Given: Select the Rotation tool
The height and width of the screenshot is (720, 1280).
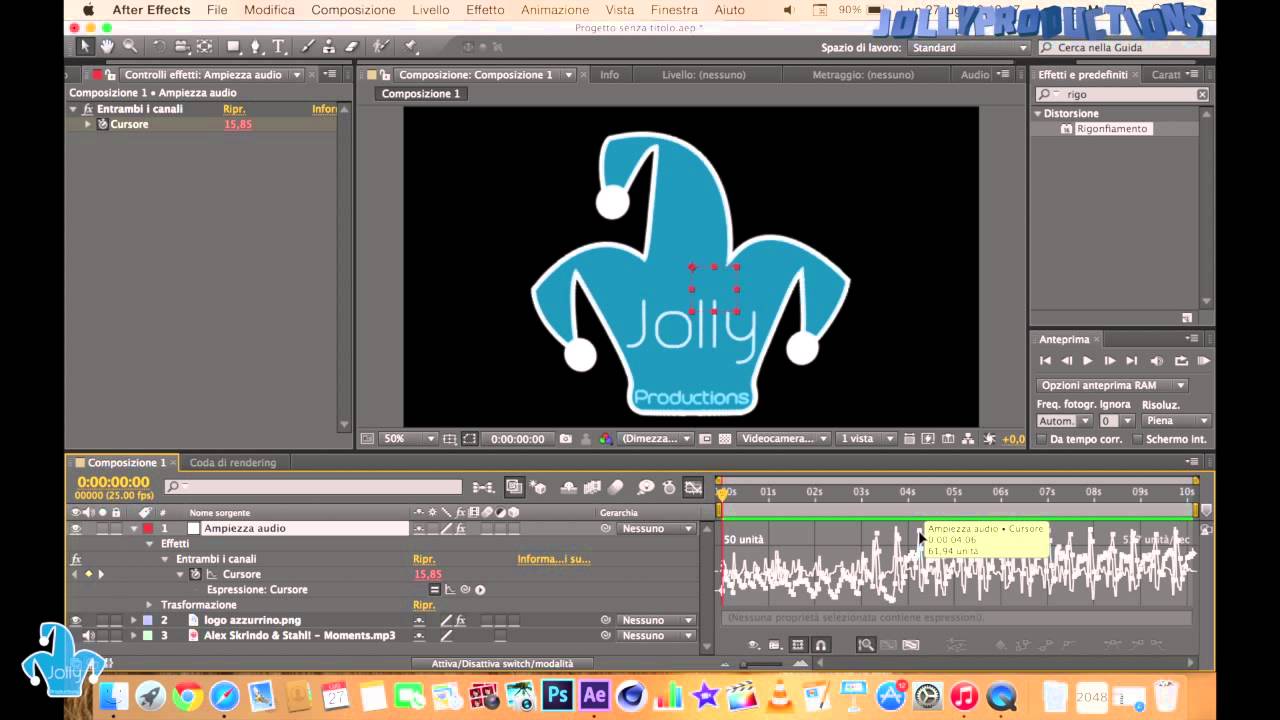Looking at the screenshot, I should (159, 46).
